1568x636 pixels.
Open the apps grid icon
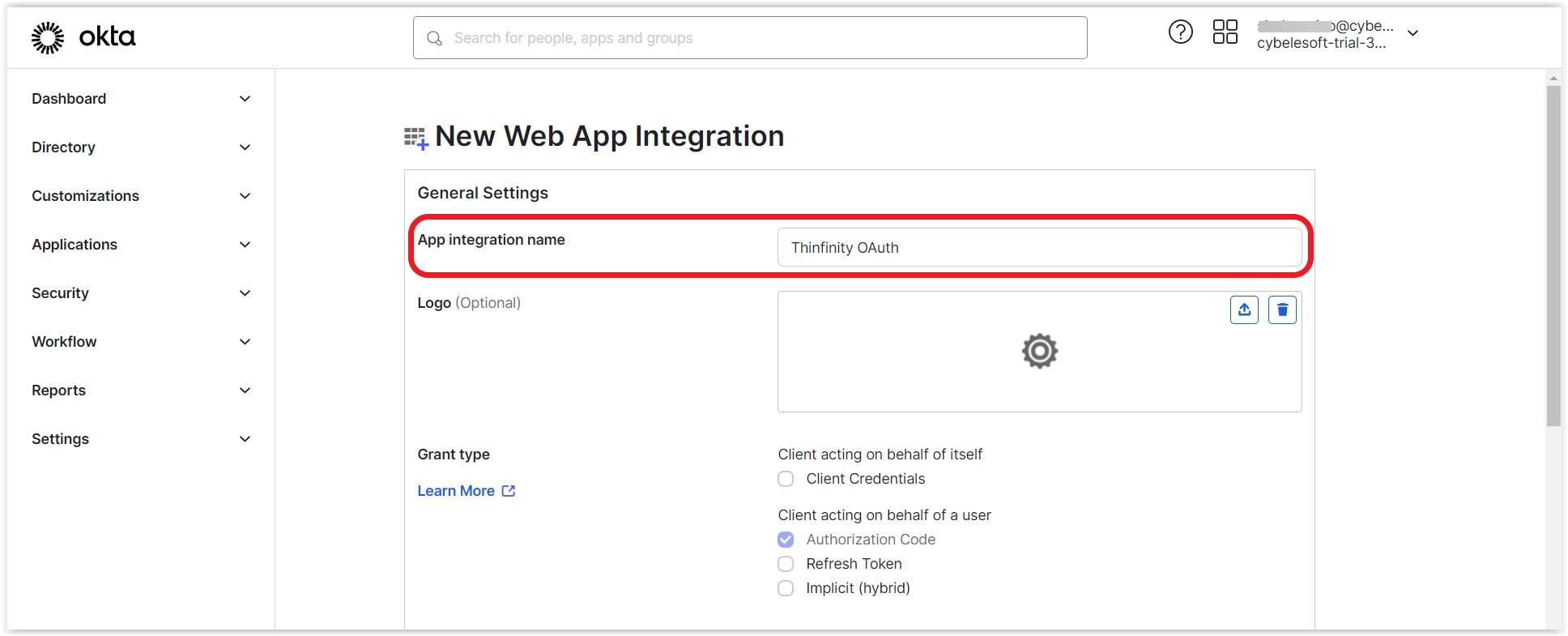(x=1225, y=32)
